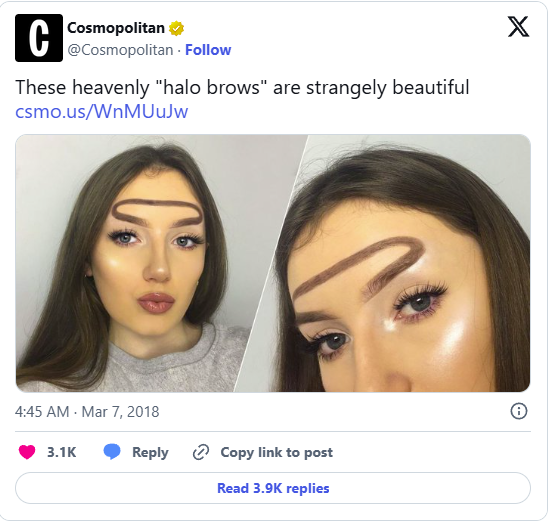Open the tweet info circle icon

coord(519,411)
